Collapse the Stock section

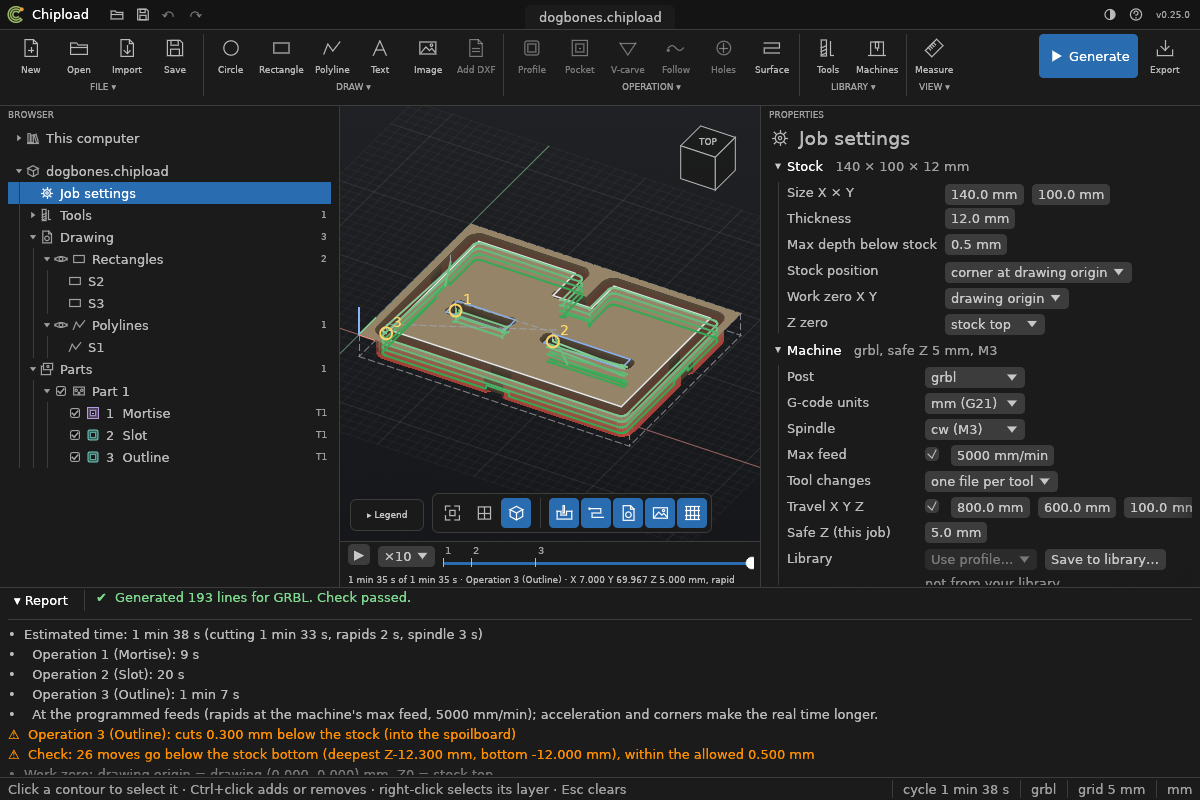[x=778, y=166]
